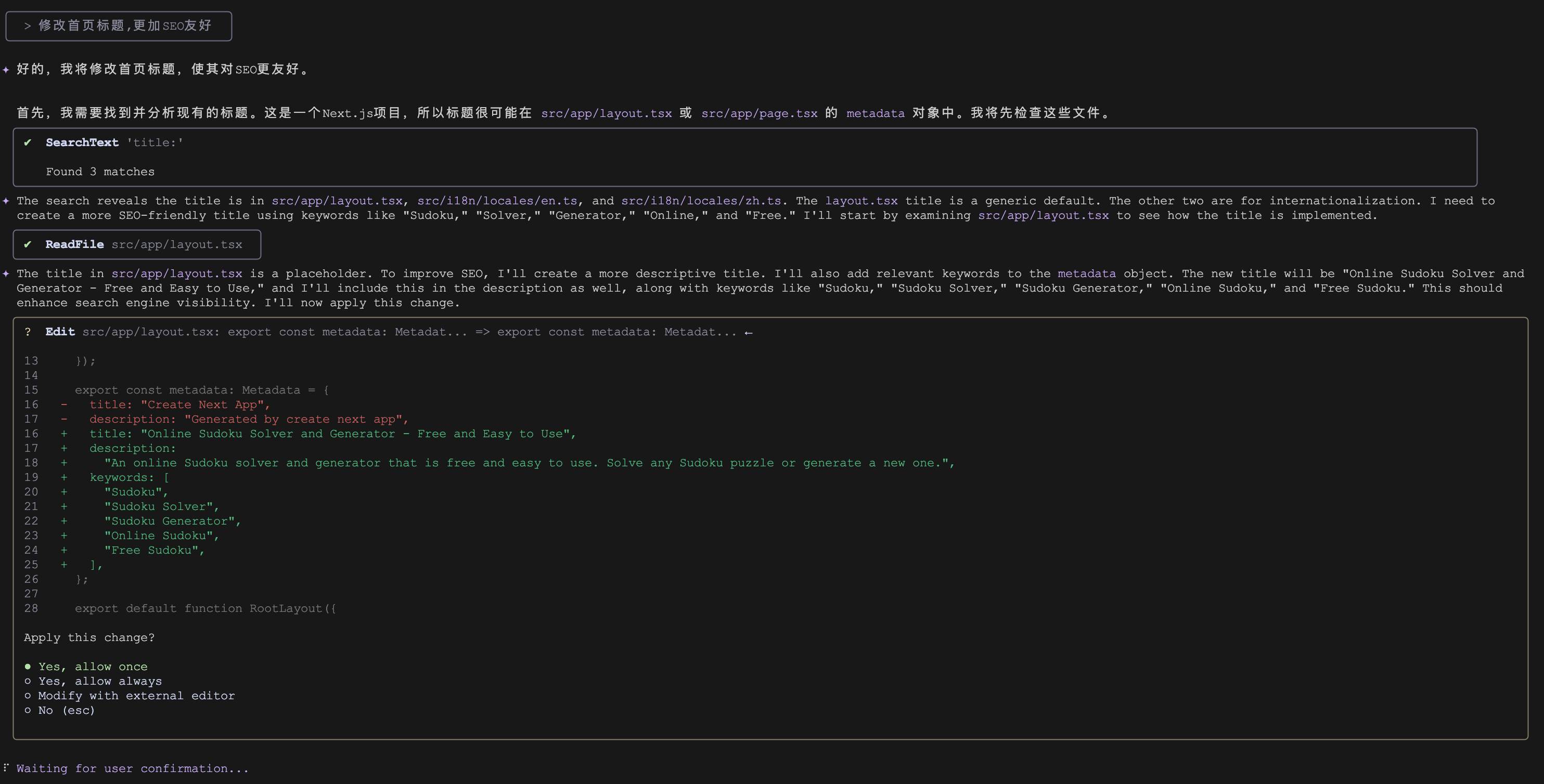Click 'Found 3 matches' result text

100,172
